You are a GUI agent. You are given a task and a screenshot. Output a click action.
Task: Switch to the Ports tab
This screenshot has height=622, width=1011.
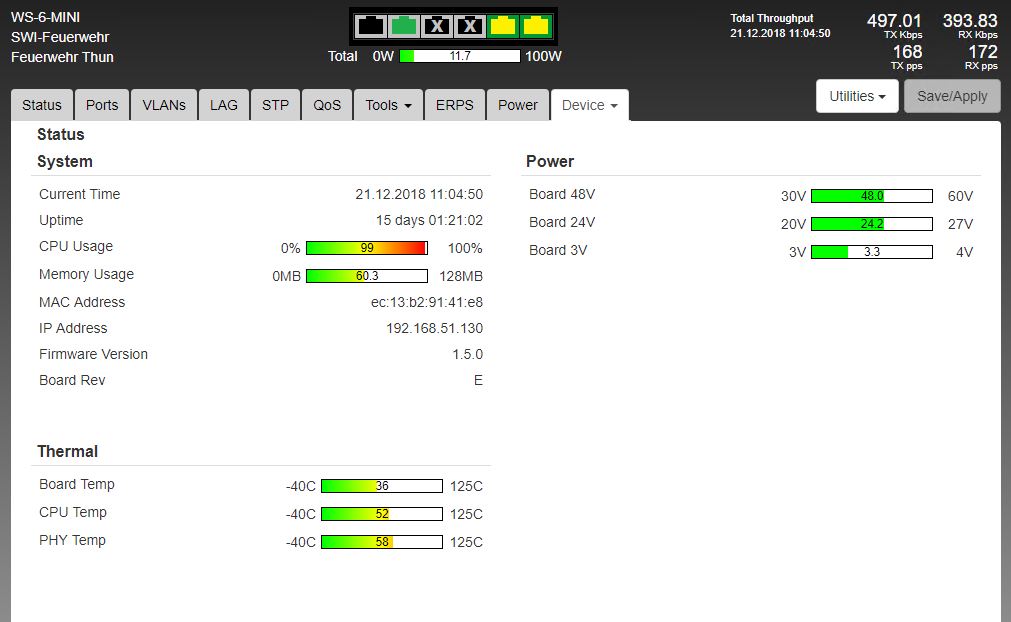click(x=102, y=105)
